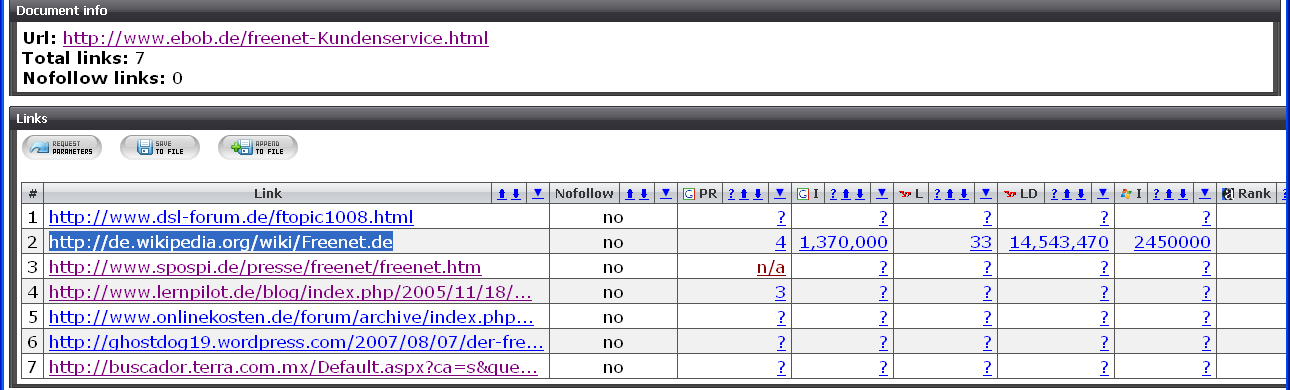Click the Google icon in PR column header

coord(689,193)
